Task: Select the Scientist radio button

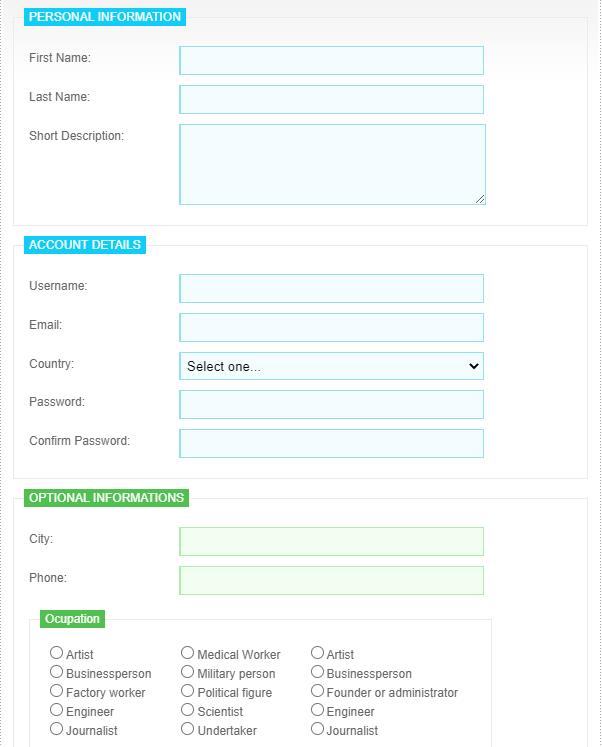Action: (188, 710)
